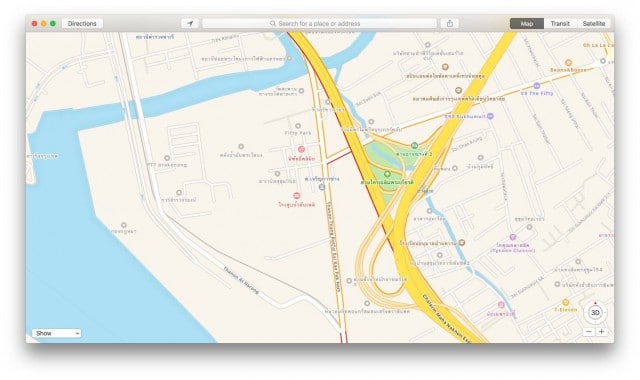Select the Beans&Booze cafe pin
The height and width of the screenshot is (380, 640).
(568, 62)
